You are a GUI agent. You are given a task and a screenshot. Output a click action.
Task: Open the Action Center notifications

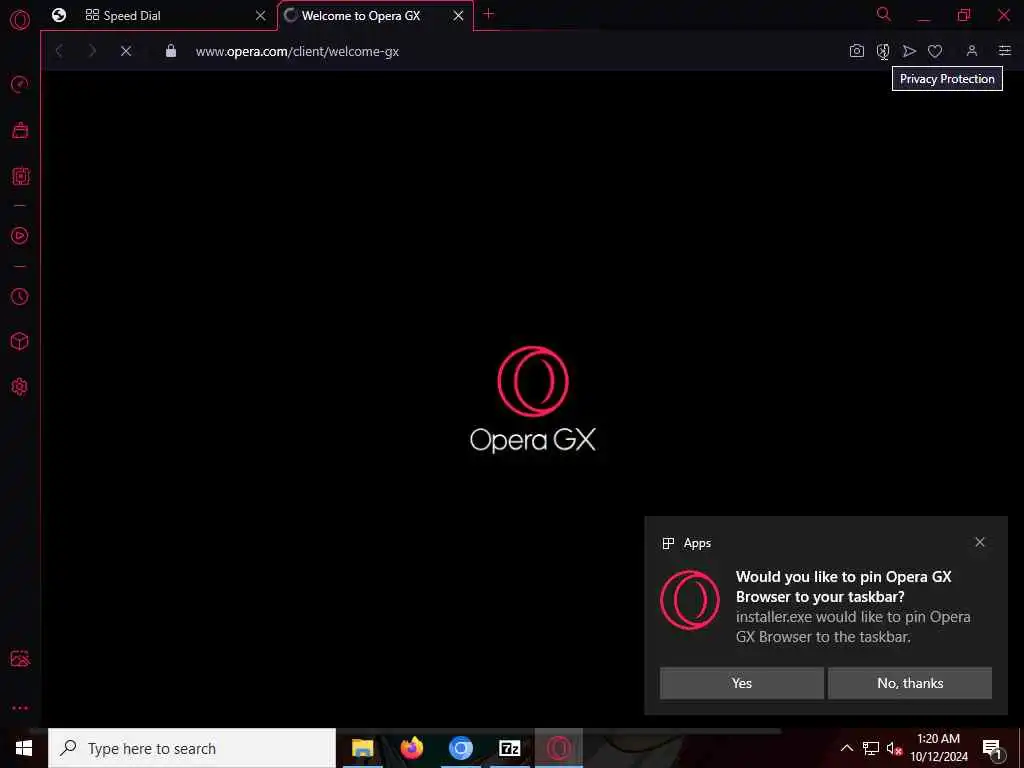[992, 748]
